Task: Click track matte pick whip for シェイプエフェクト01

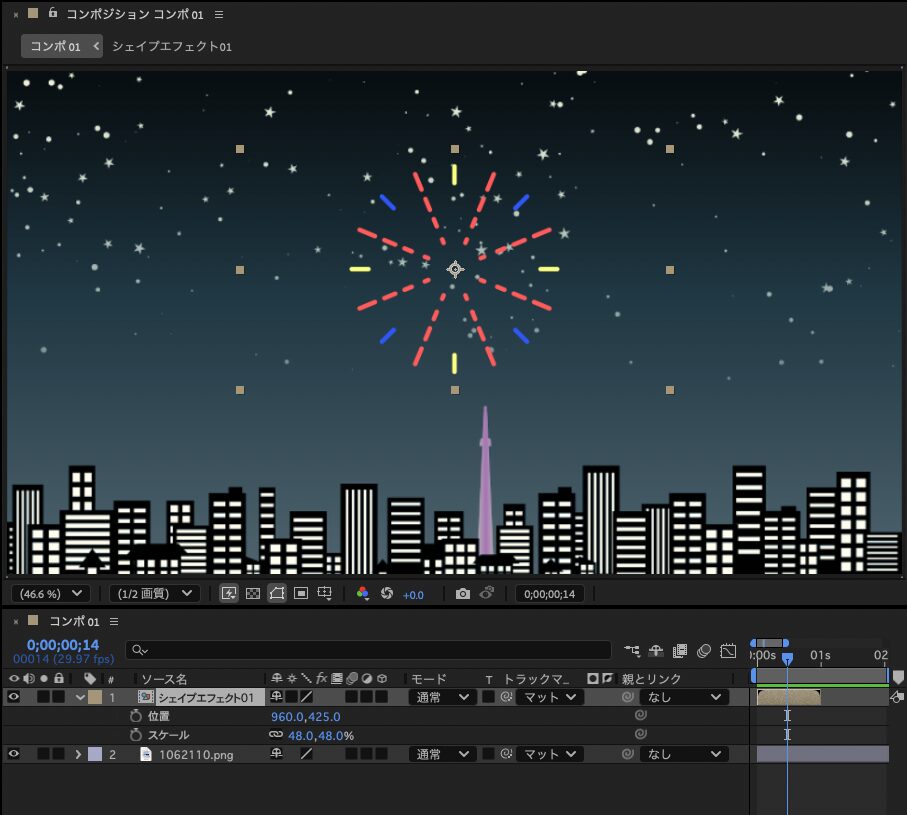Action: click(506, 697)
